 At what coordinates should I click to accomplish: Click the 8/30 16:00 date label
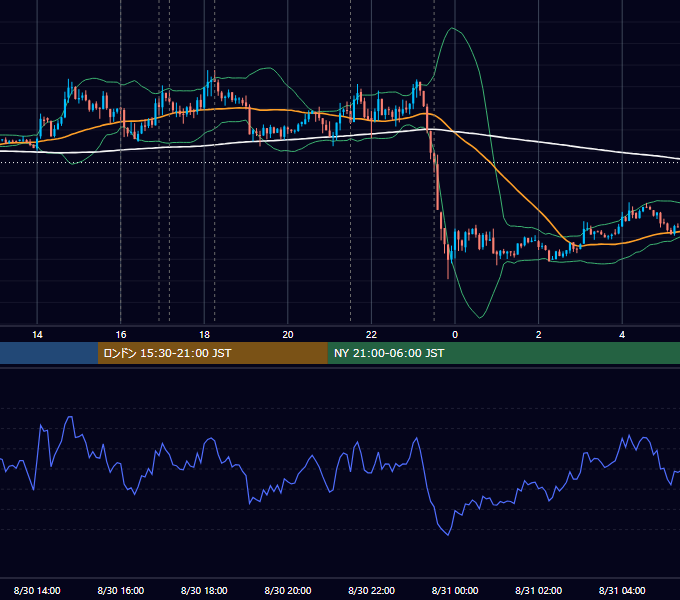pos(121,590)
